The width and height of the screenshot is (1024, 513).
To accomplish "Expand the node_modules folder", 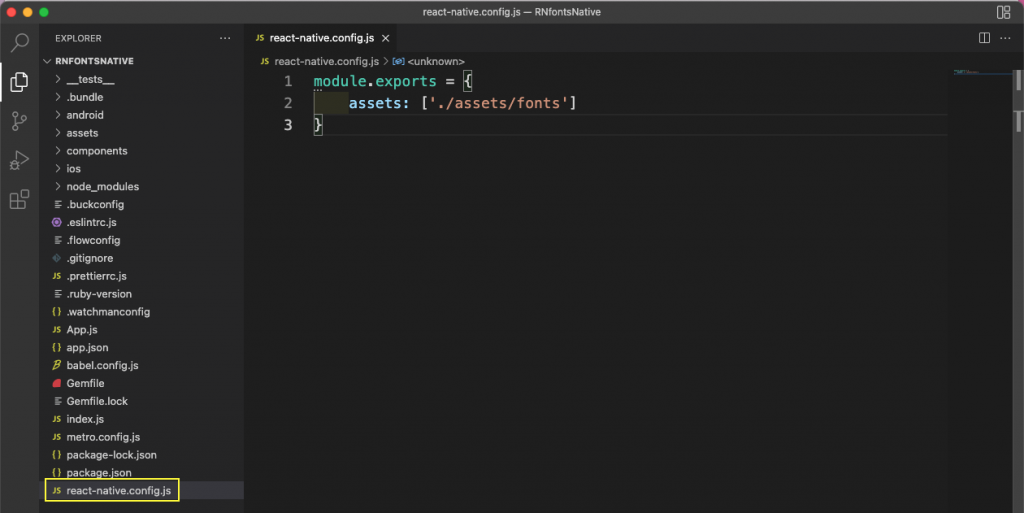I will [141, 187].
